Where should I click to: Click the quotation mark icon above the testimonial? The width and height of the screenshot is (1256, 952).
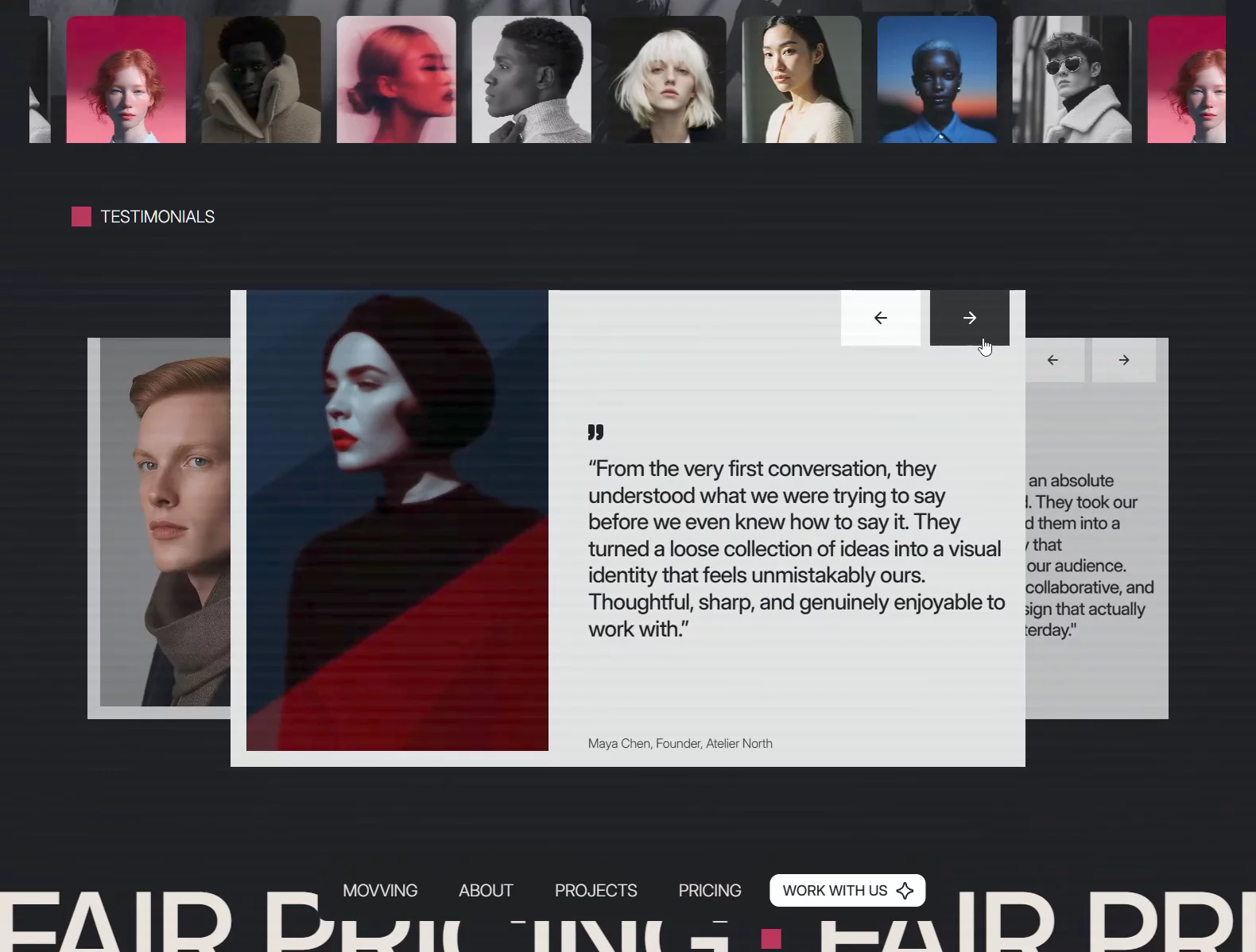tap(595, 432)
